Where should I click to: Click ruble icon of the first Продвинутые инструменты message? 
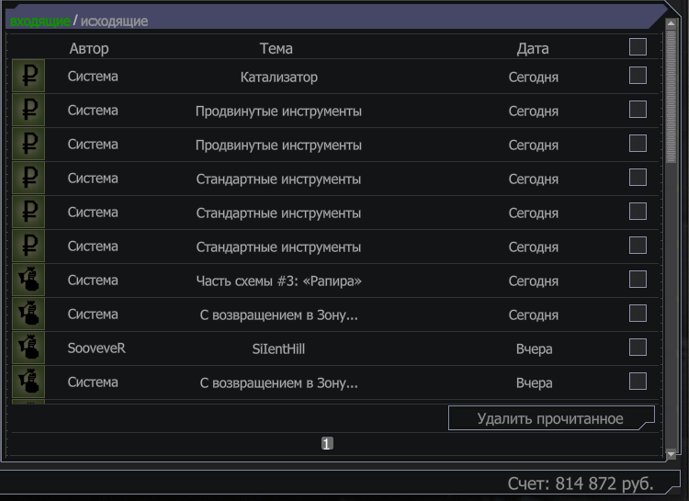tap(29, 109)
